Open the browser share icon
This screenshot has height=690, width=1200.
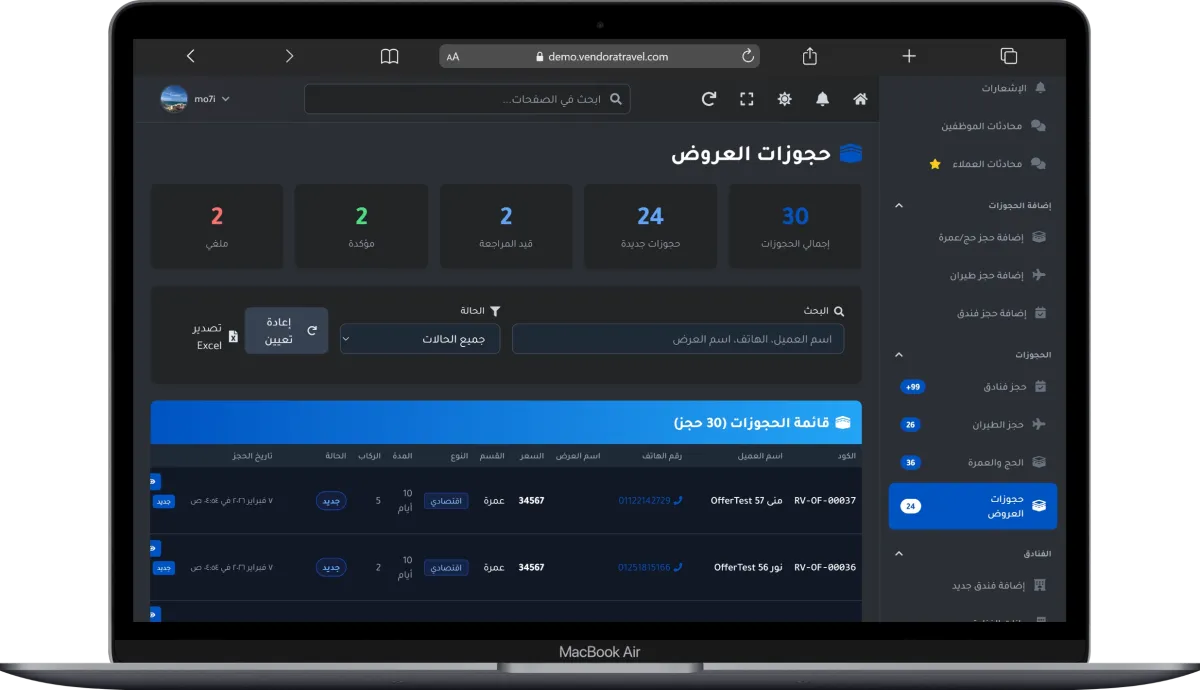click(x=811, y=56)
